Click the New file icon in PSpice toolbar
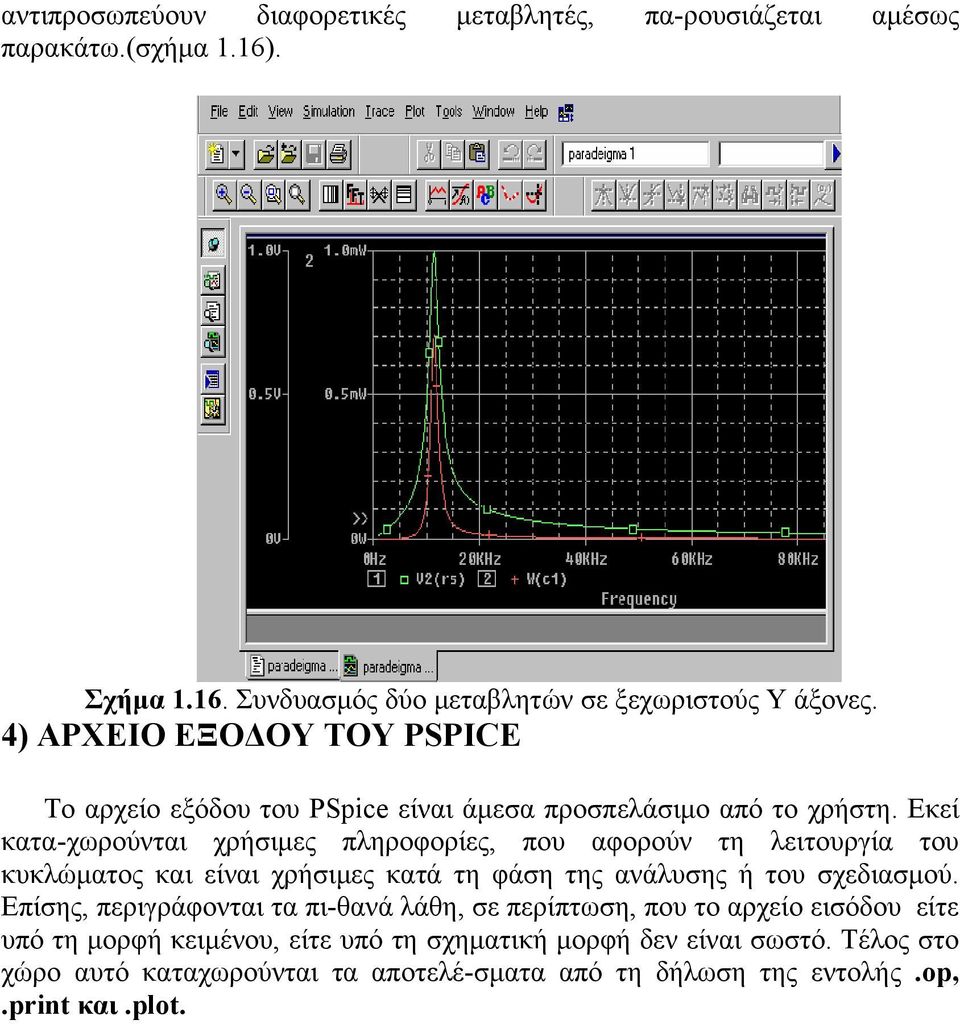Viewport: 960px width, 1024px height. (x=216, y=154)
